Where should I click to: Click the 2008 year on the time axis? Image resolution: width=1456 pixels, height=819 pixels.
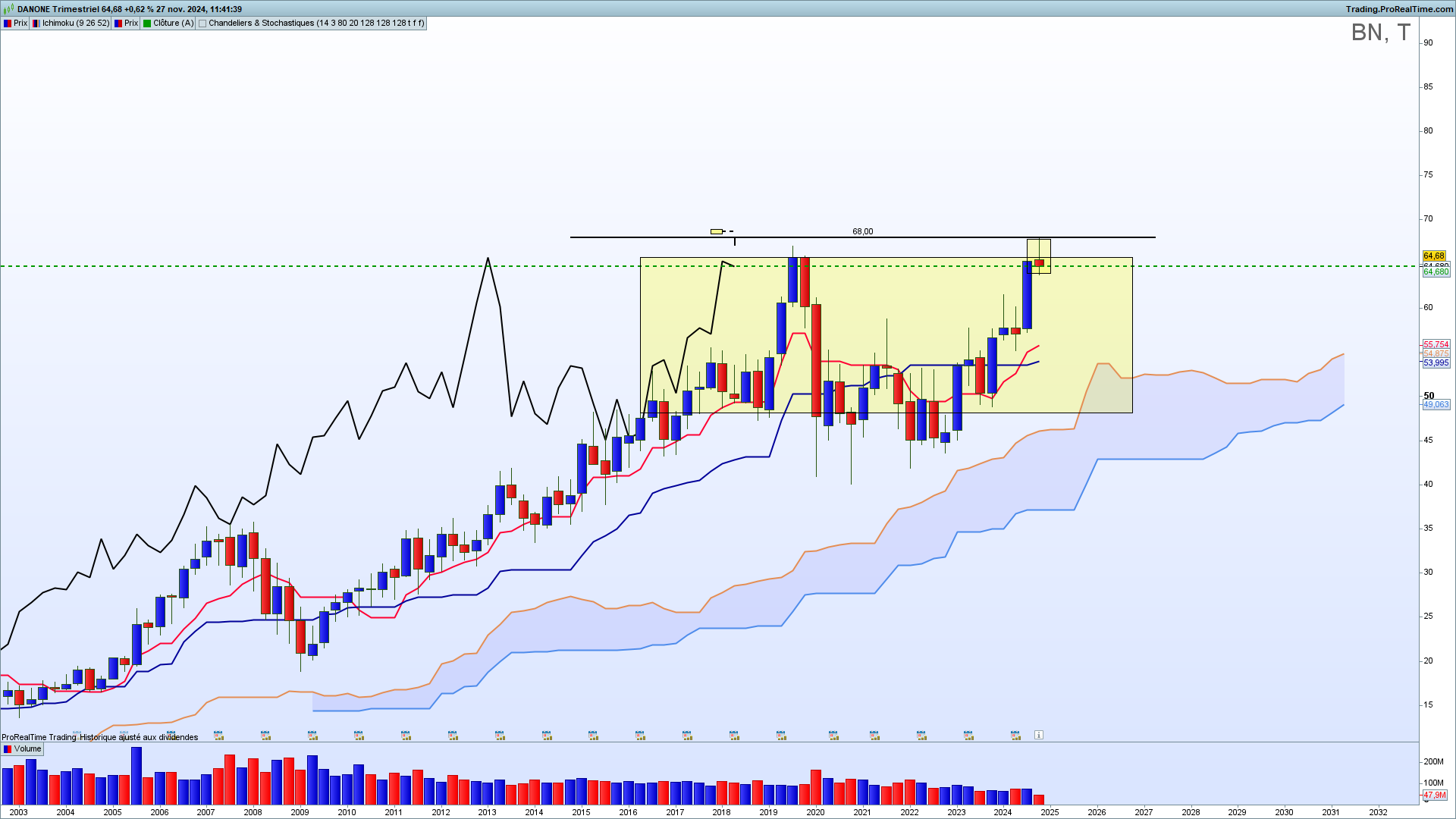253,812
